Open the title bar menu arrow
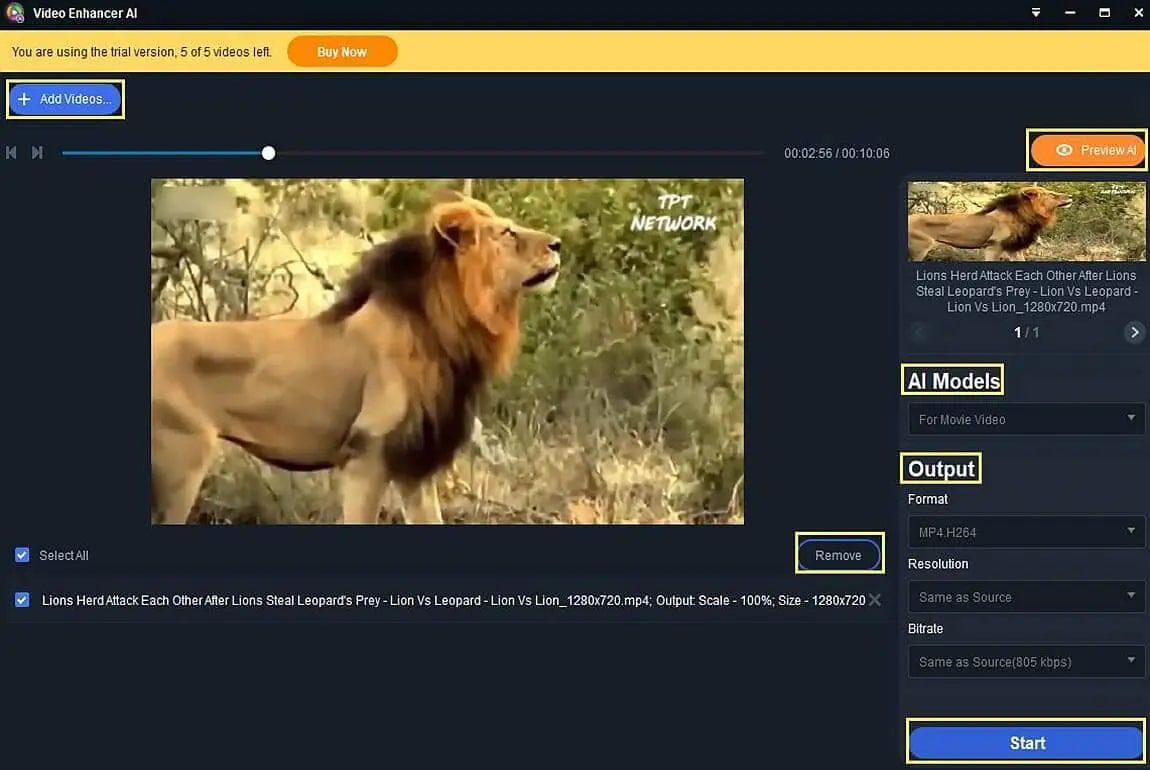Viewport: 1150px width, 770px height. click(1035, 13)
